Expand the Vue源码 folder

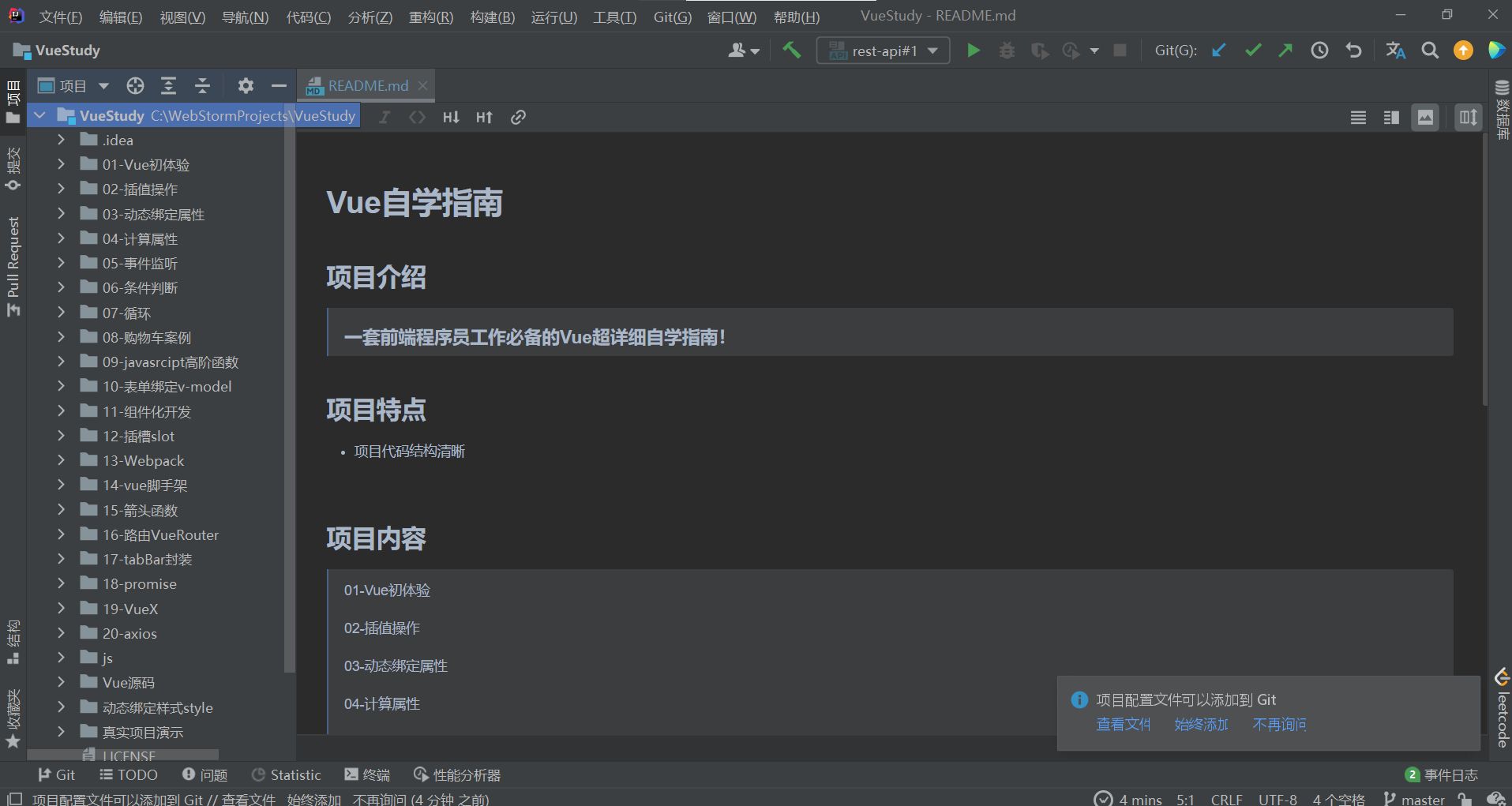(61, 682)
